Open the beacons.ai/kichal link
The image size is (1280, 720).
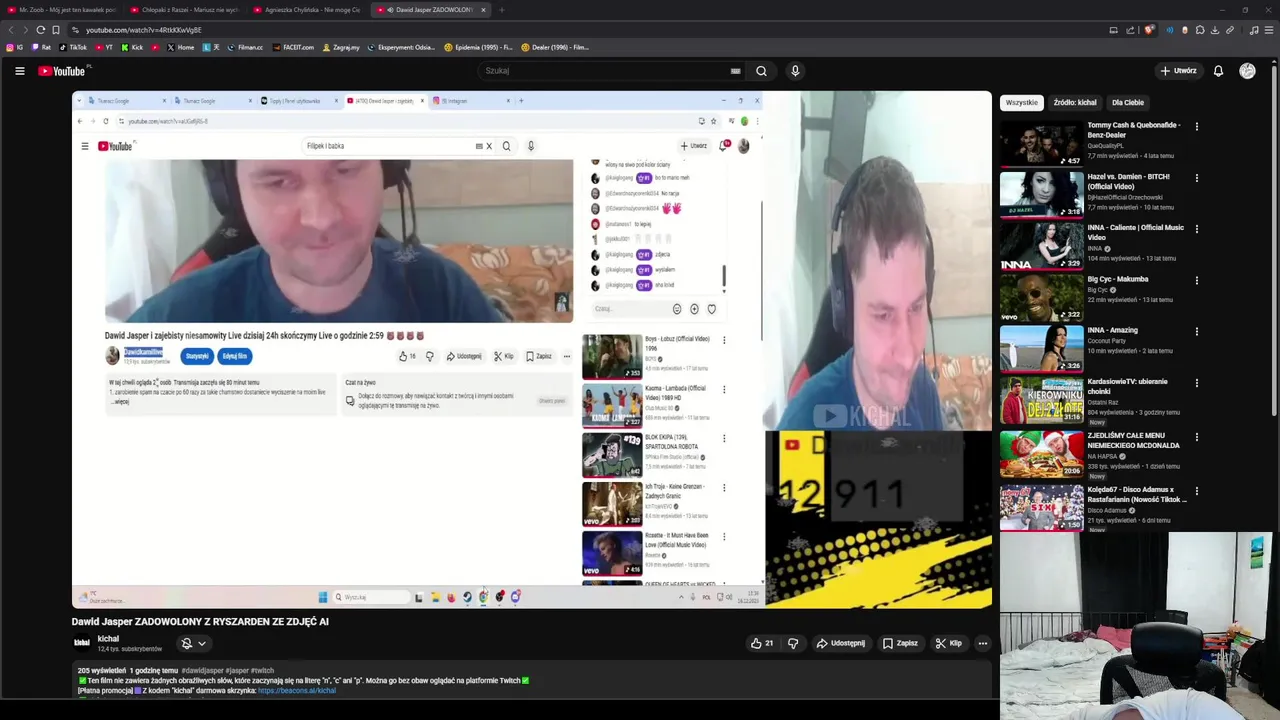297,690
